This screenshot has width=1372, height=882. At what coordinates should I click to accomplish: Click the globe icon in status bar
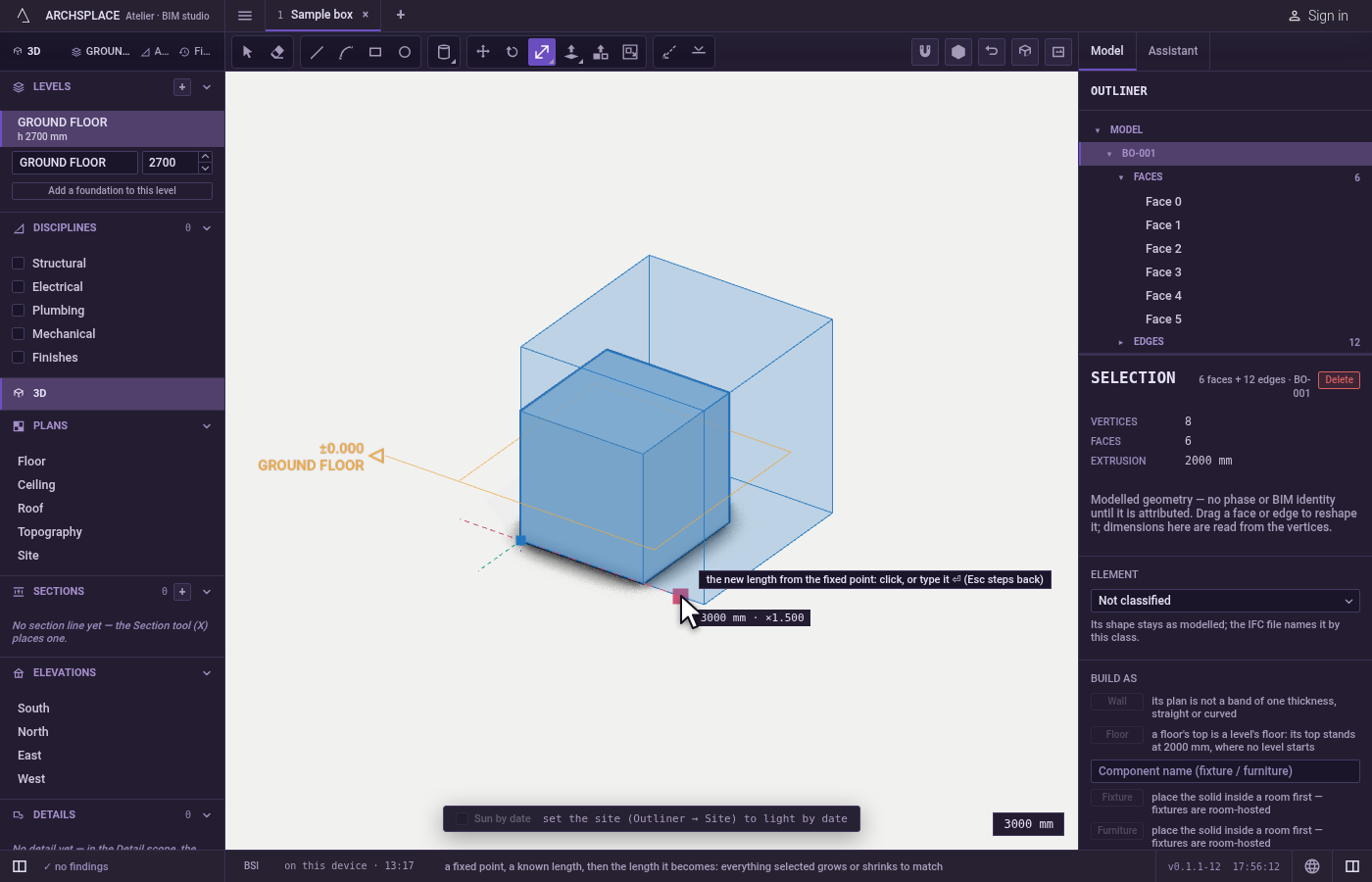point(1312,866)
